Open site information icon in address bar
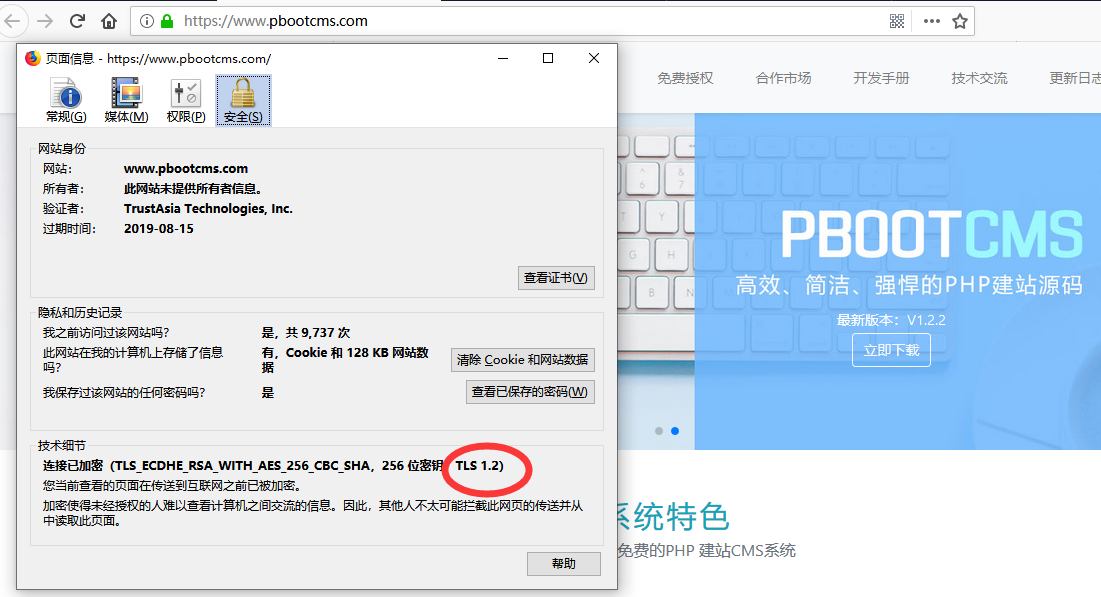This screenshot has width=1101, height=597. pyautogui.click(x=147, y=21)
